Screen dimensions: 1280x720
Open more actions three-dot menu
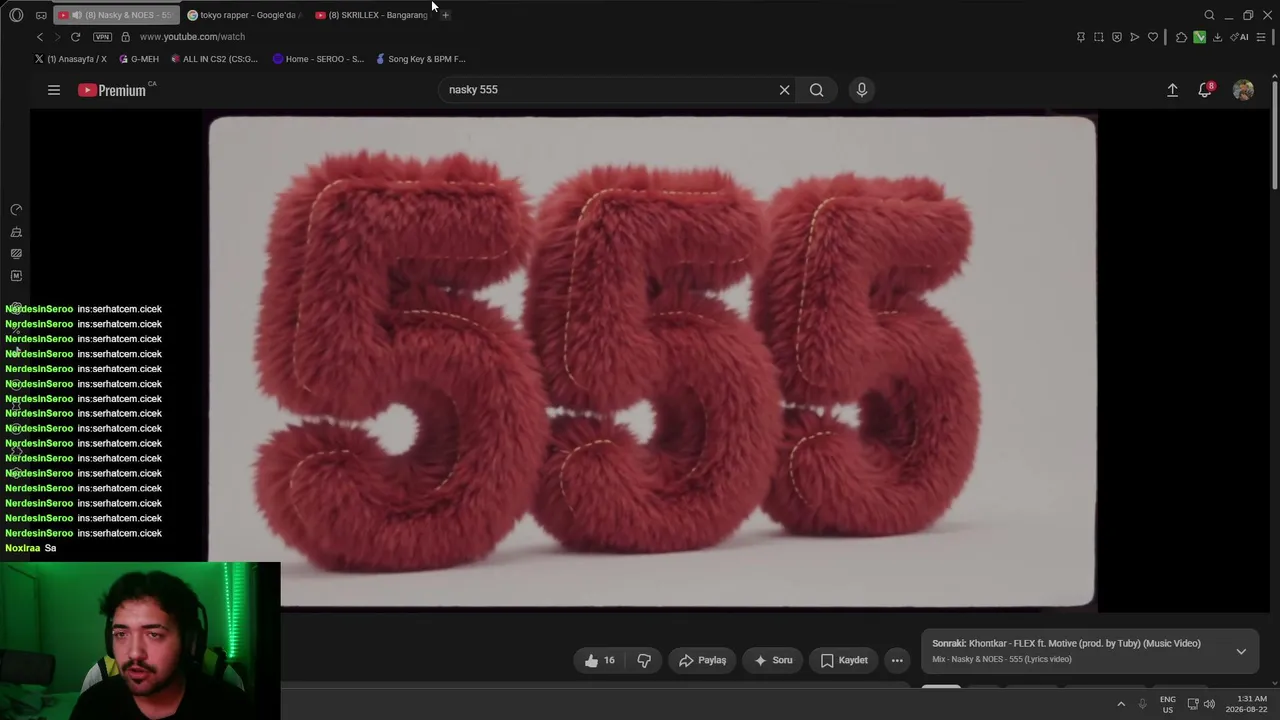point(897,660)
